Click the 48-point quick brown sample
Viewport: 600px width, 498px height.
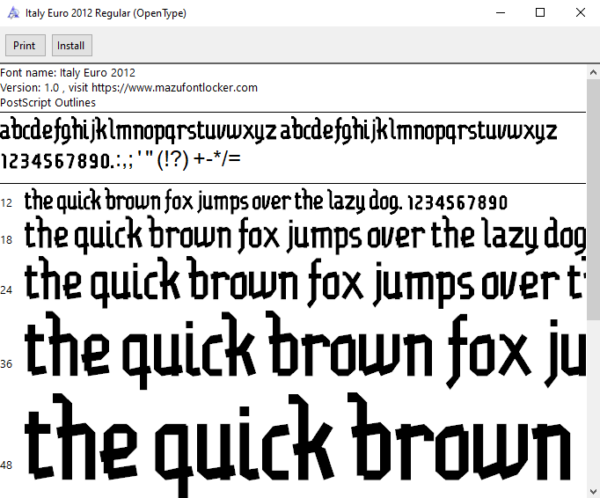tap(298, 445)
